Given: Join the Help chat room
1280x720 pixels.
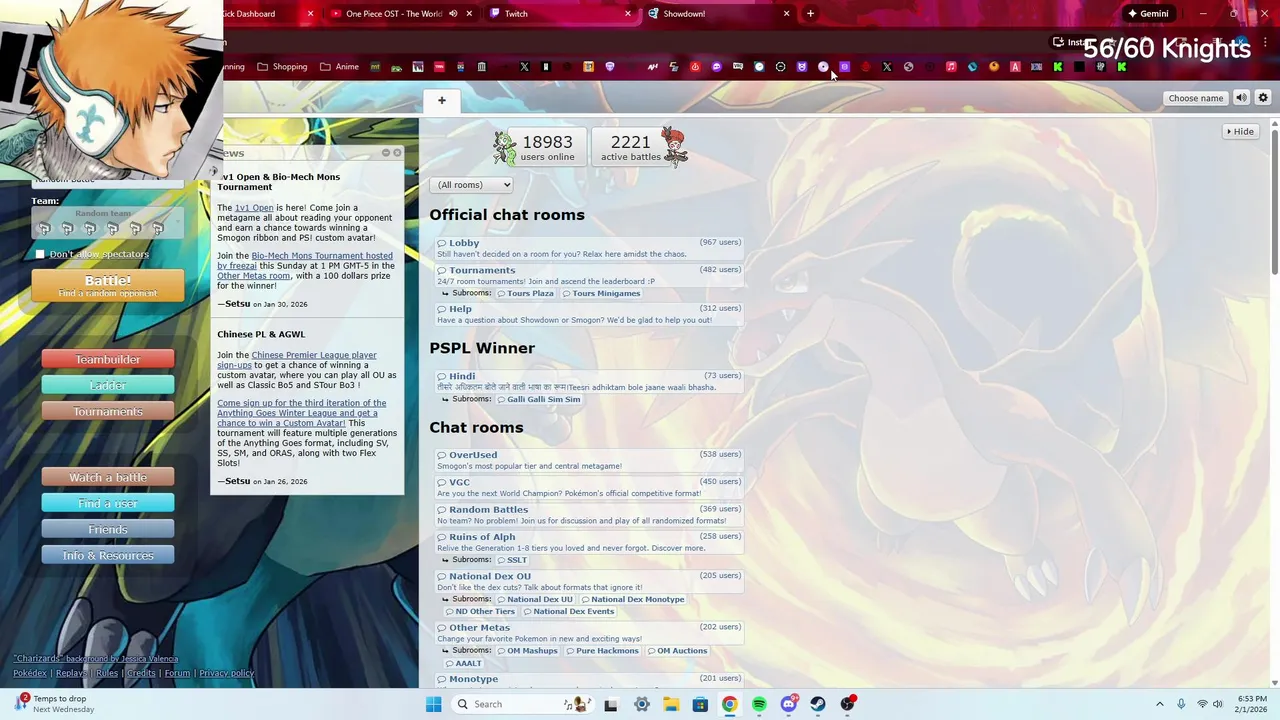Looking at the screenshot, I should pos(588,314).
